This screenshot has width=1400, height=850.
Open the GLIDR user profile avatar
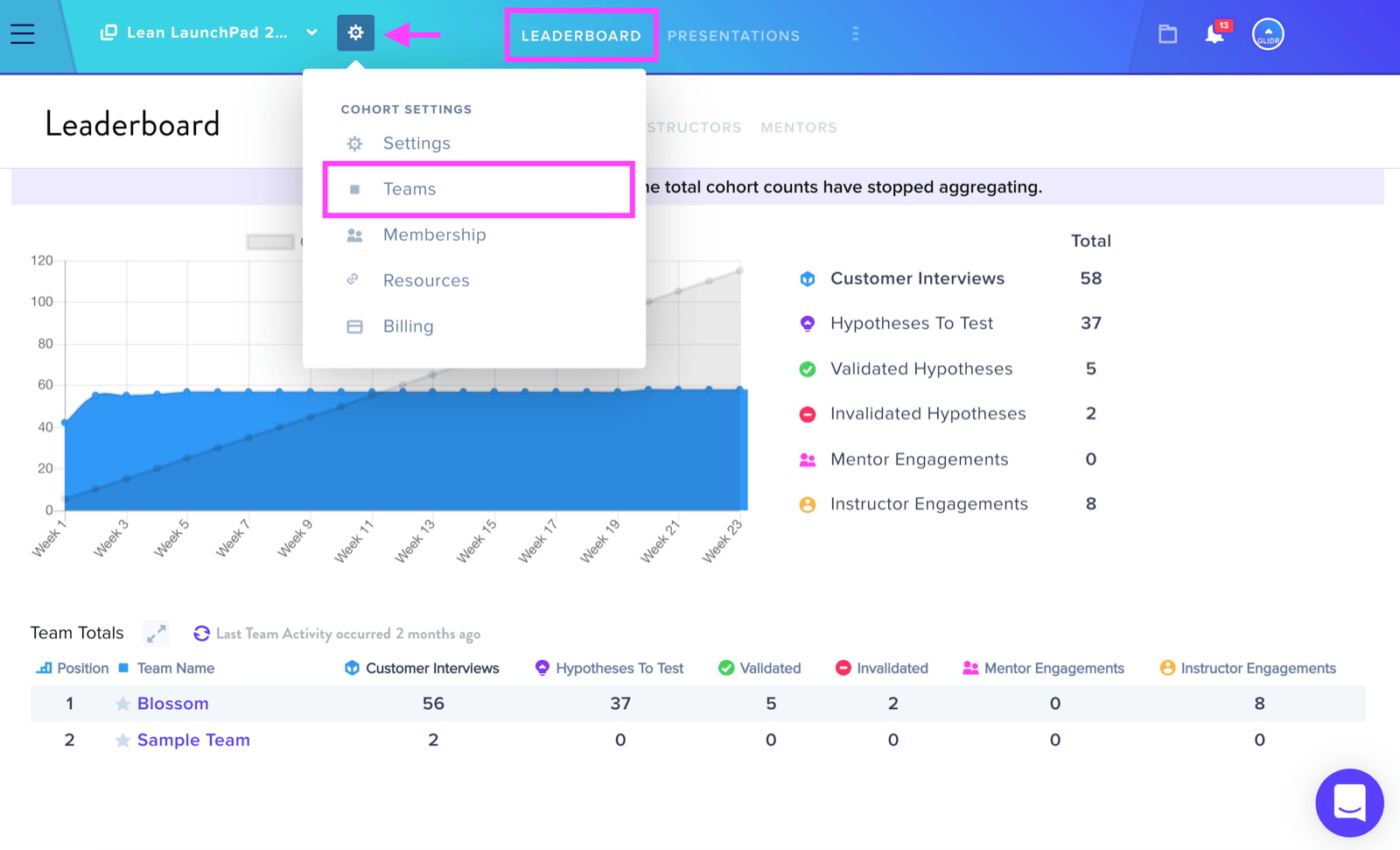click(1268, 34)
